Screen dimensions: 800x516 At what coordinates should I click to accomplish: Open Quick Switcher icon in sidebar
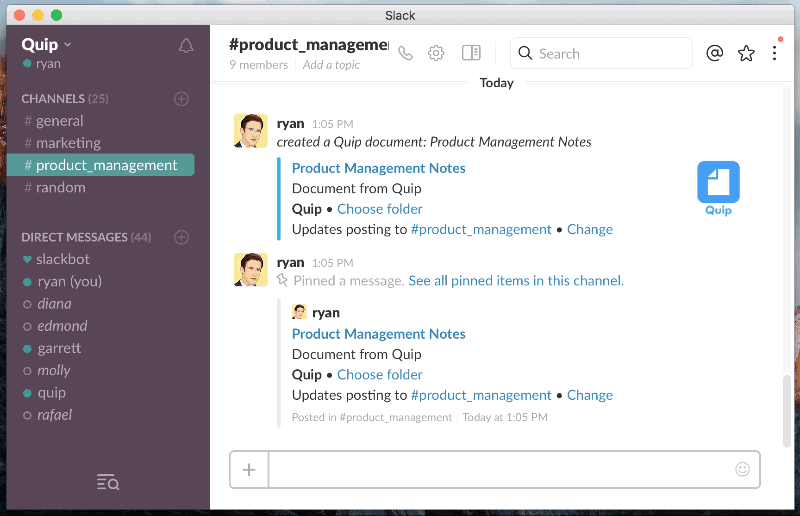tap(108, 483)
